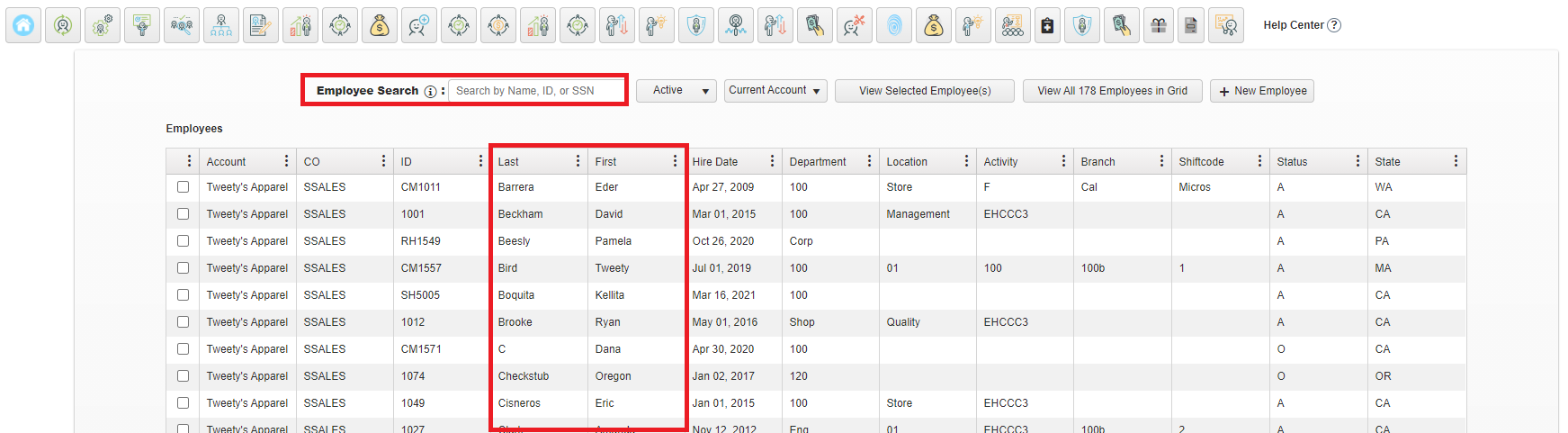1568x433 pixels.
Task: Click the document with pencil icon
Action: tap(261, 25)
